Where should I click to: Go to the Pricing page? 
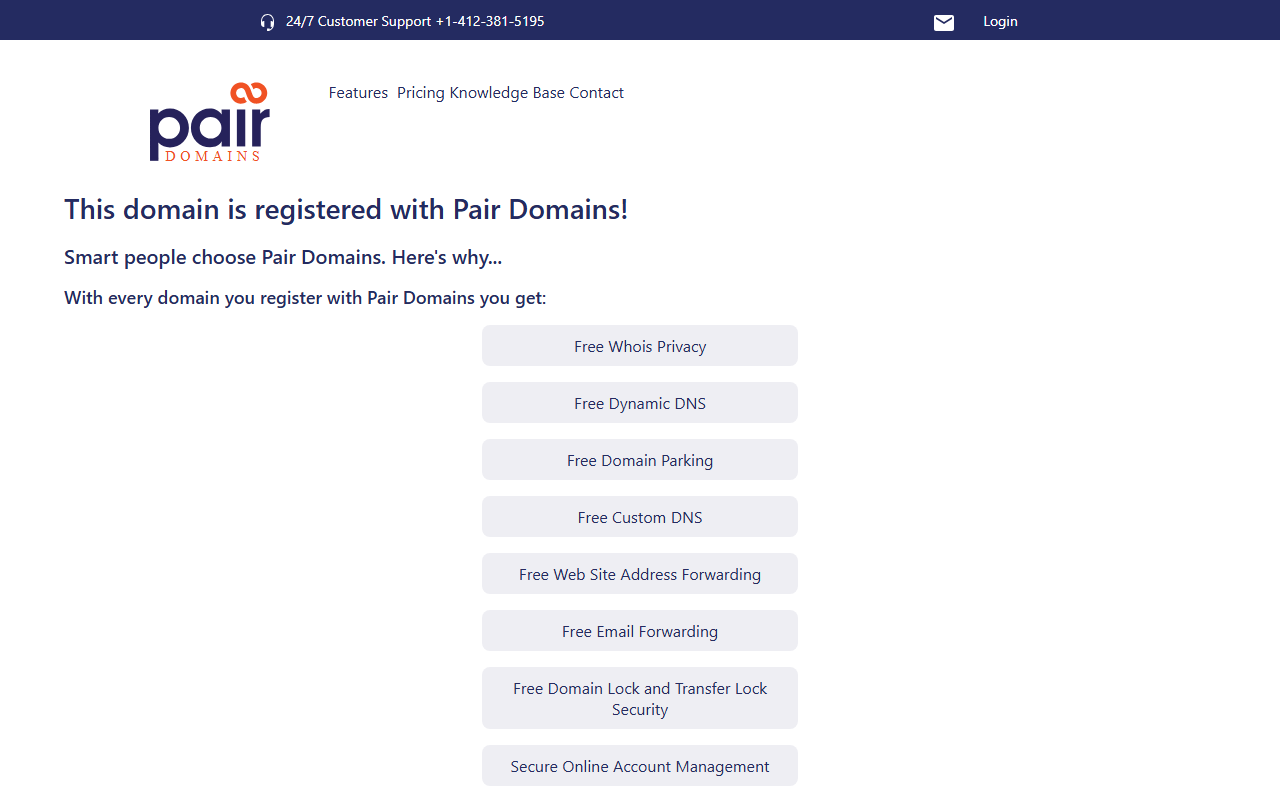[x=421, y=93]
